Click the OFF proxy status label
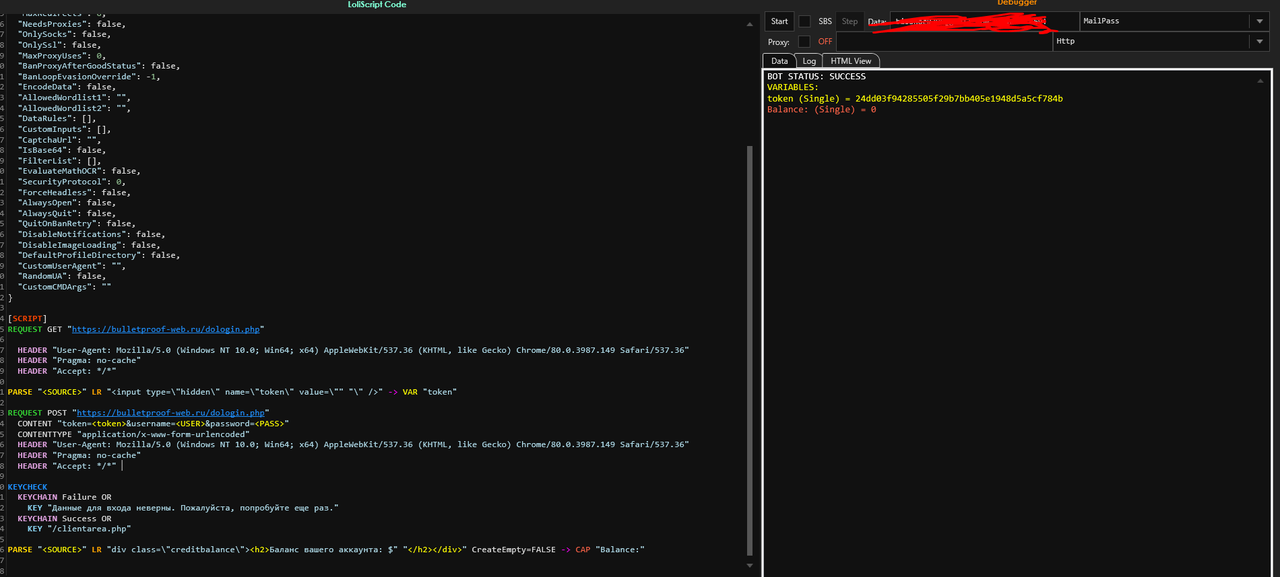Viewport: 1280px width, 577px height. tap(825, 42)
